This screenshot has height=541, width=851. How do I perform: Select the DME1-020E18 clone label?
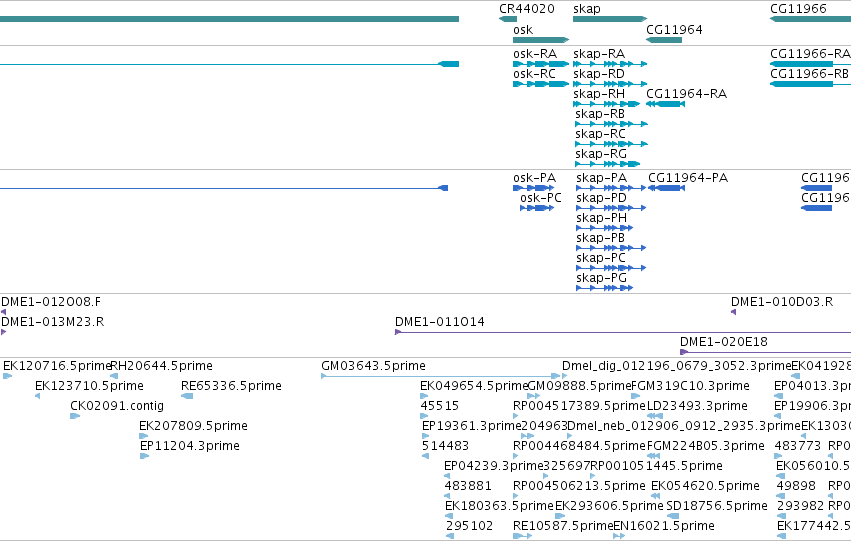tap(723, 342)
